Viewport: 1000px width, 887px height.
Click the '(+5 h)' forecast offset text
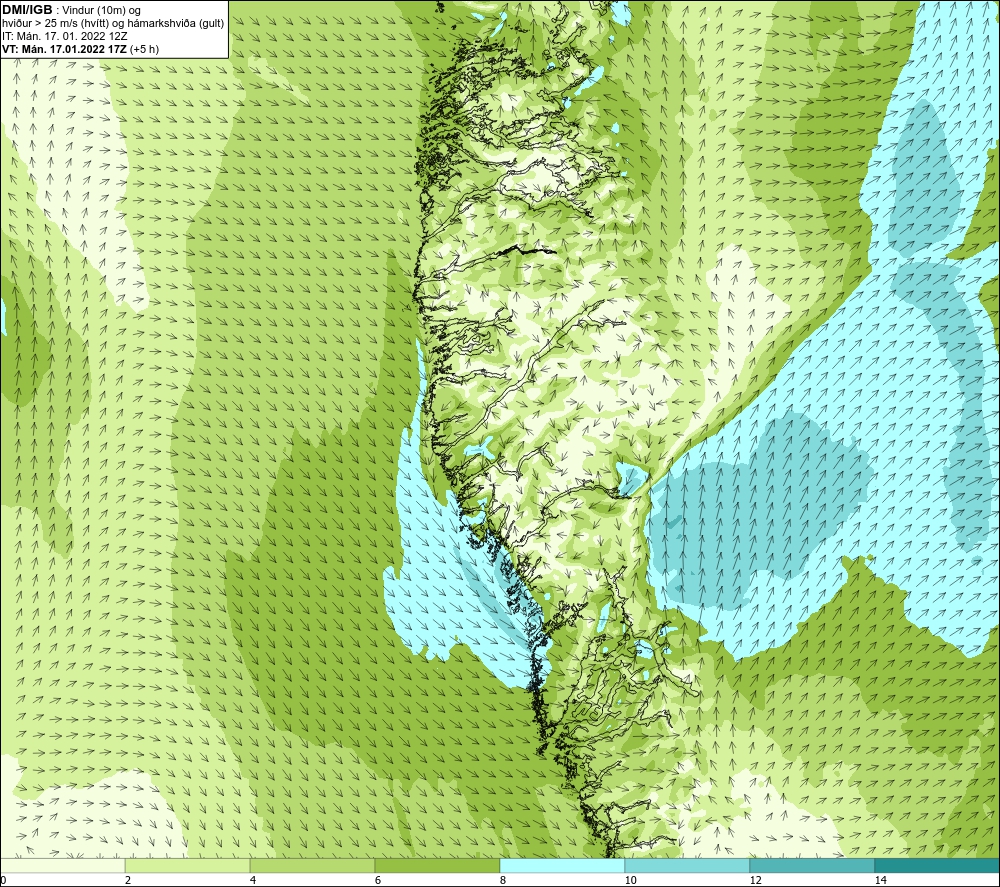pos(144,48)
